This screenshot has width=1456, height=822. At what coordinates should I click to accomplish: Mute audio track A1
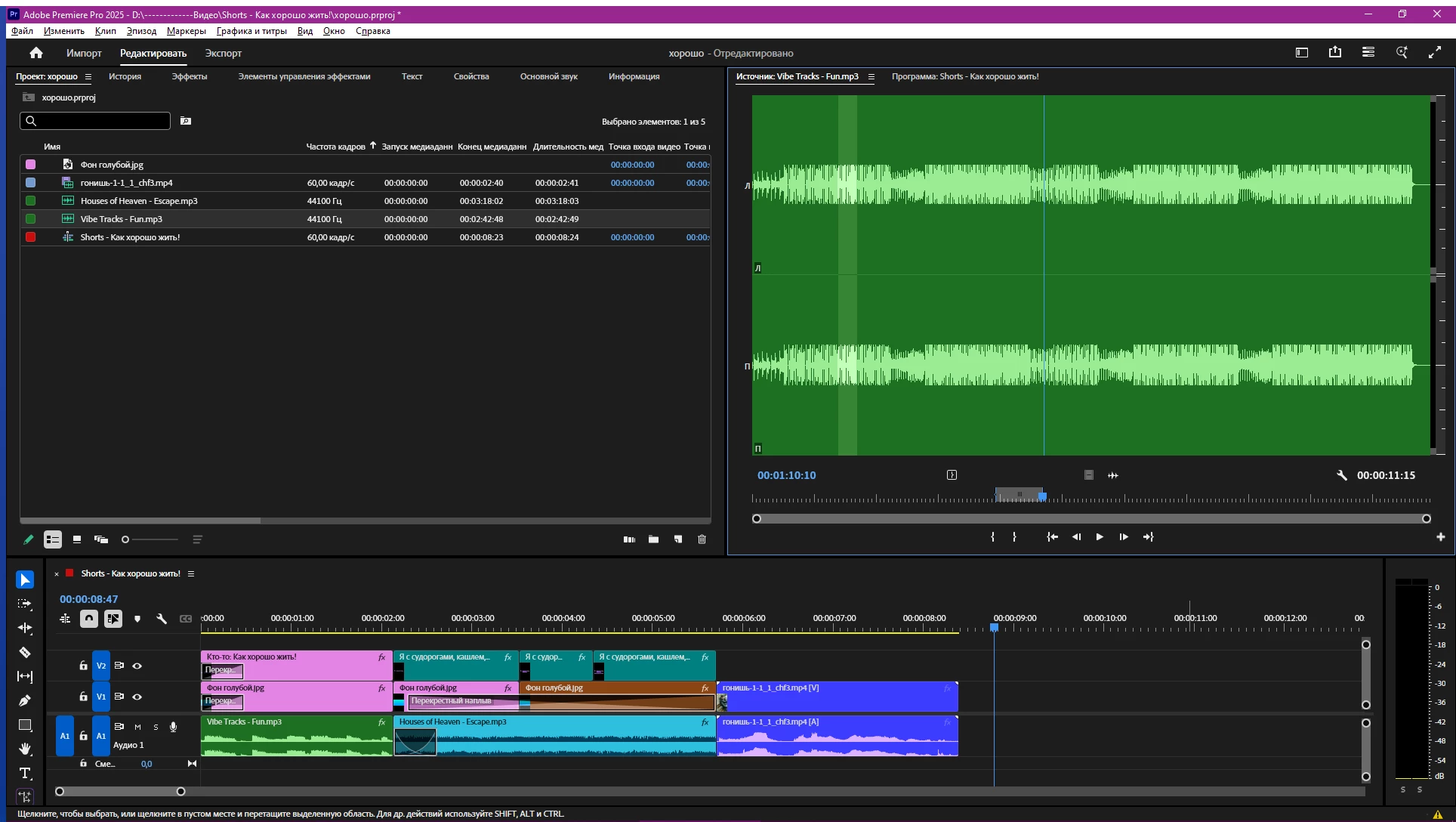pyautogui.click(x=137, y=727)
